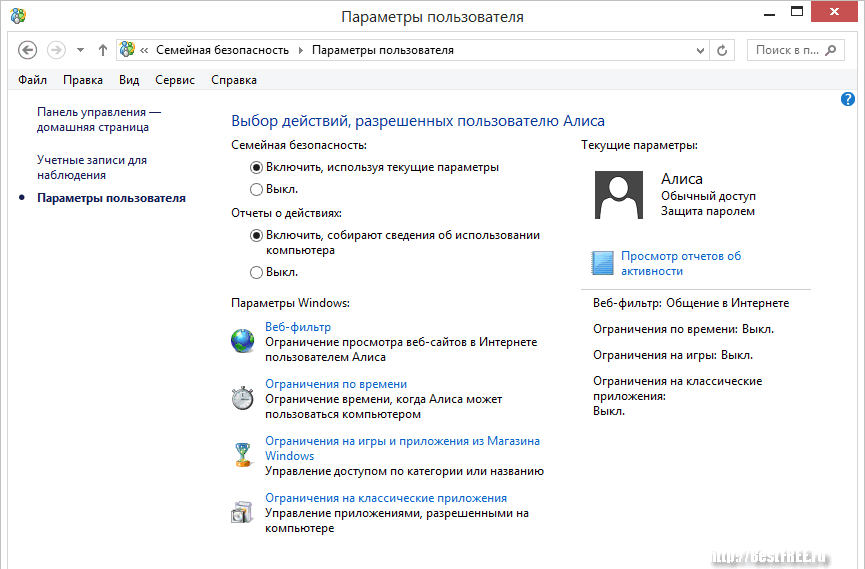Expand the breadcrumb arrow after Семейная безопасность
The width and height of the screenshot is (865, 569).
point(301,51)
